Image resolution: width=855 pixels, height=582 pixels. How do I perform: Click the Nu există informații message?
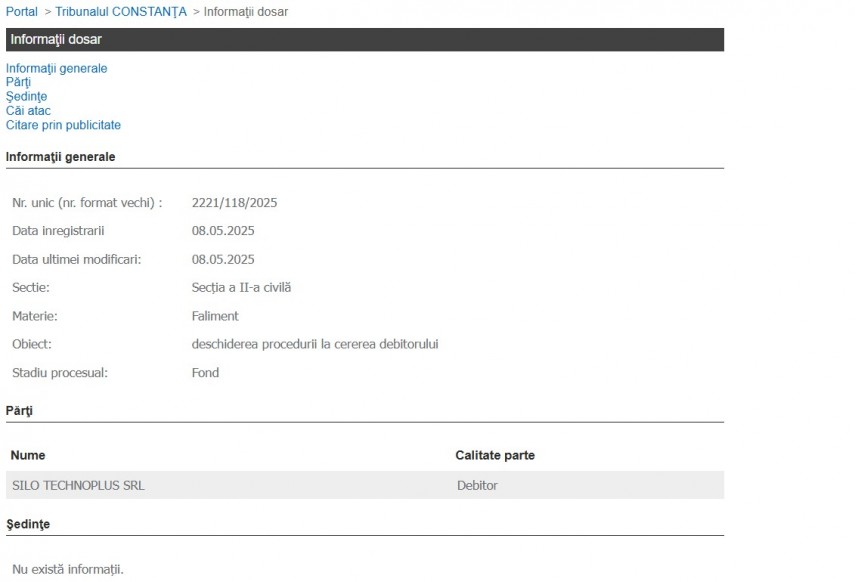coord(68,569)
